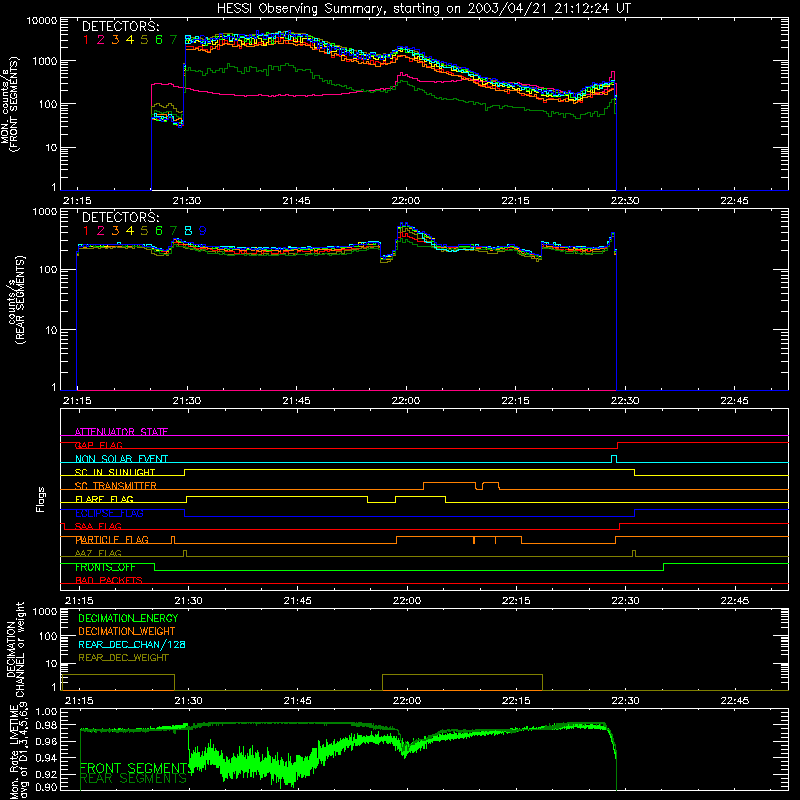
Task: Click the DECIMATION CHANNEL or weight axis title
Action: tap(15, 649)
